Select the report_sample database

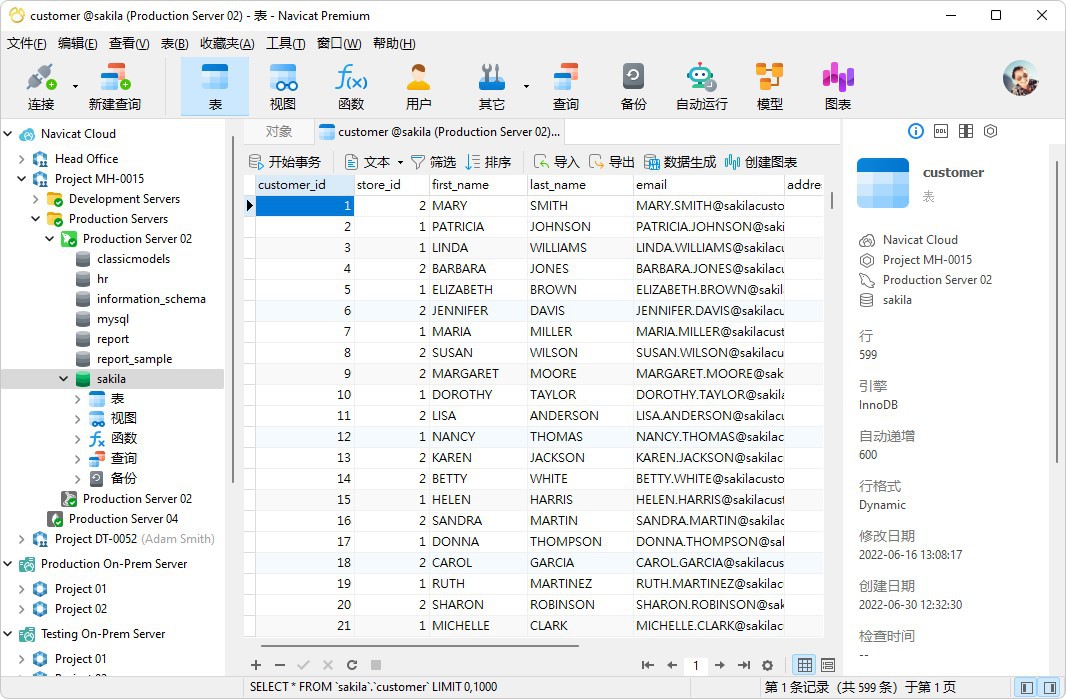(x=134, y=359)
